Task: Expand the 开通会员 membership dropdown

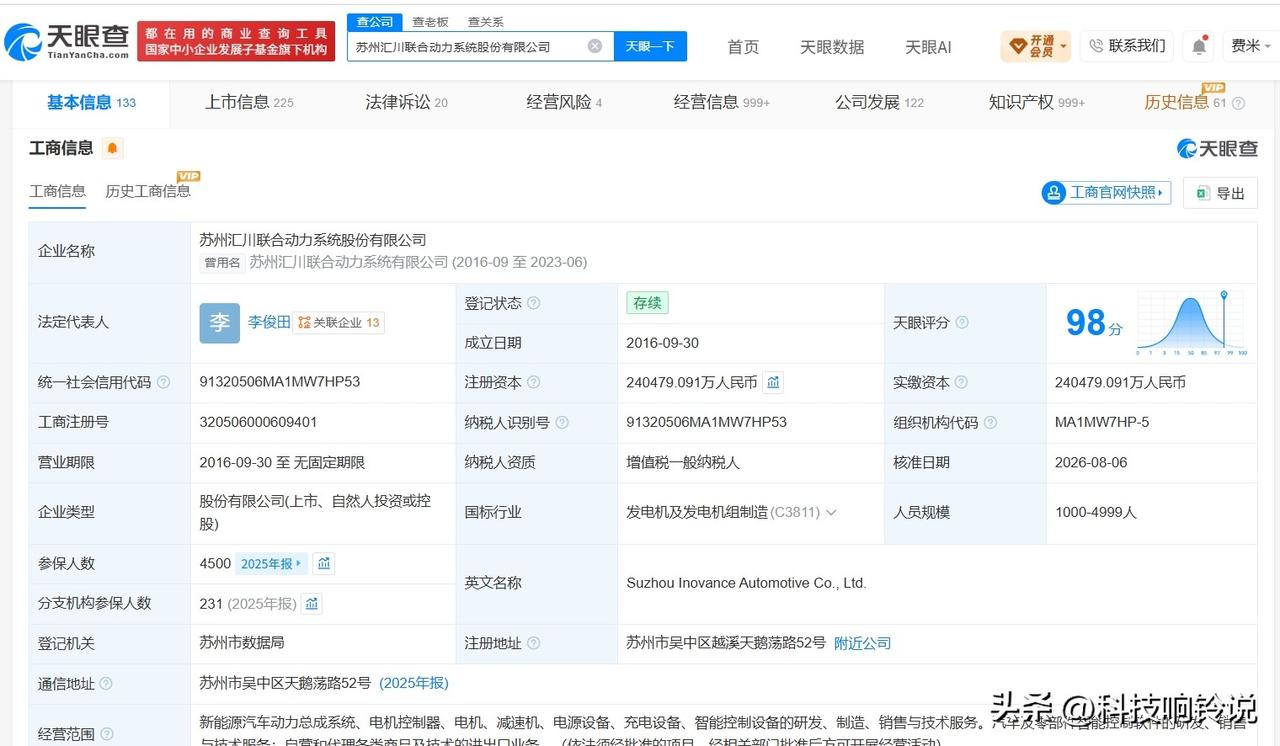Action: [1037, 46]
